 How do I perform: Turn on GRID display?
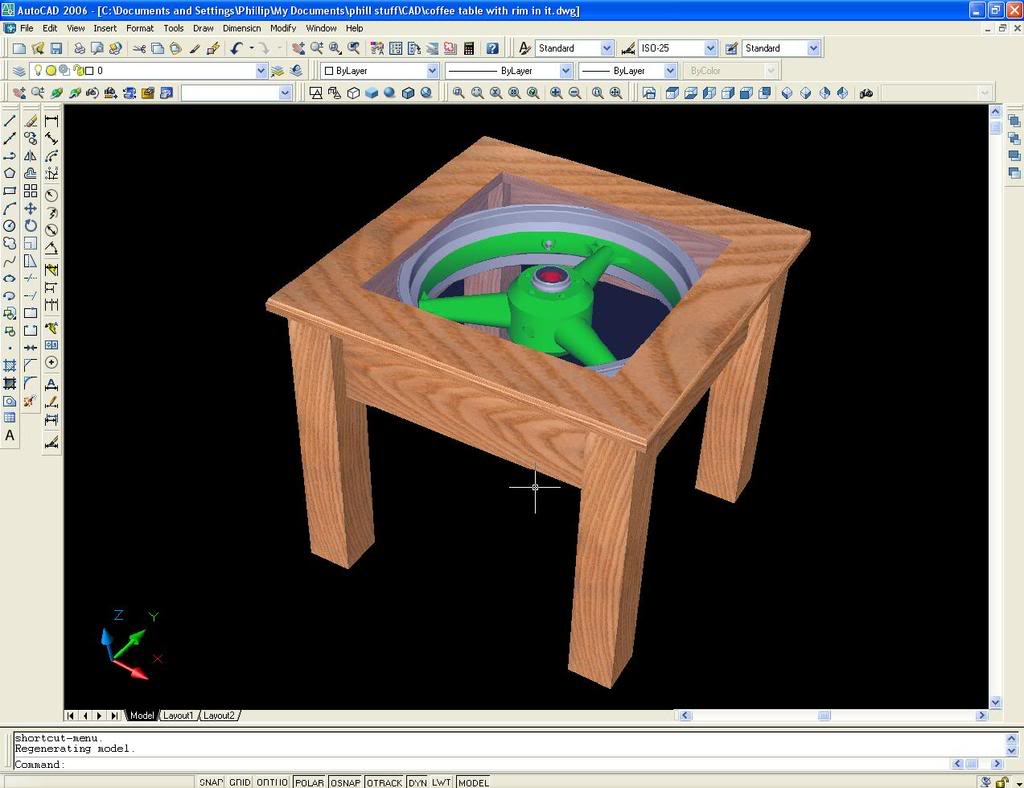[240, 782]
